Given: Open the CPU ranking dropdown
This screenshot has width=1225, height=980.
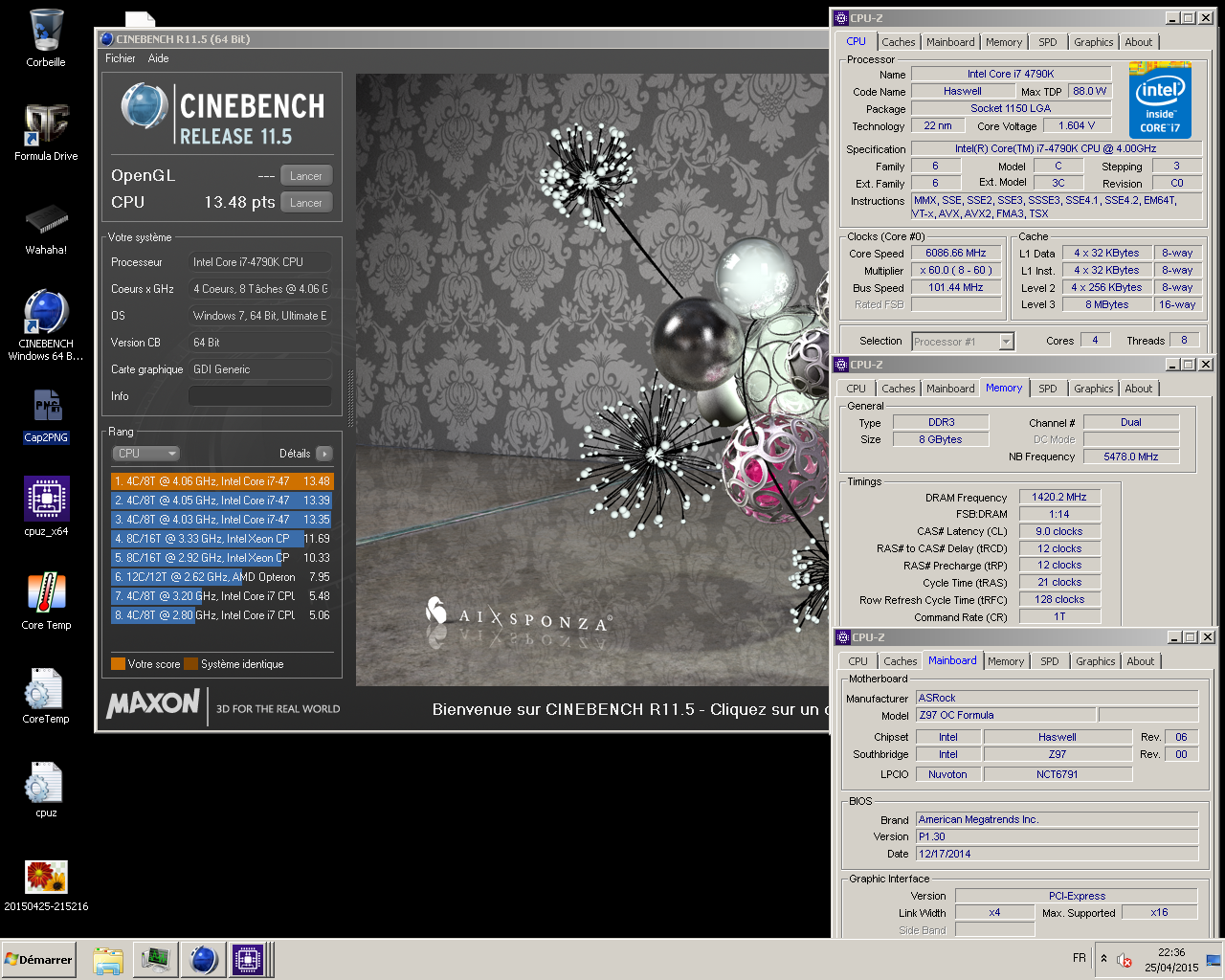Looking at the screenshot, I should pos(145,454).
